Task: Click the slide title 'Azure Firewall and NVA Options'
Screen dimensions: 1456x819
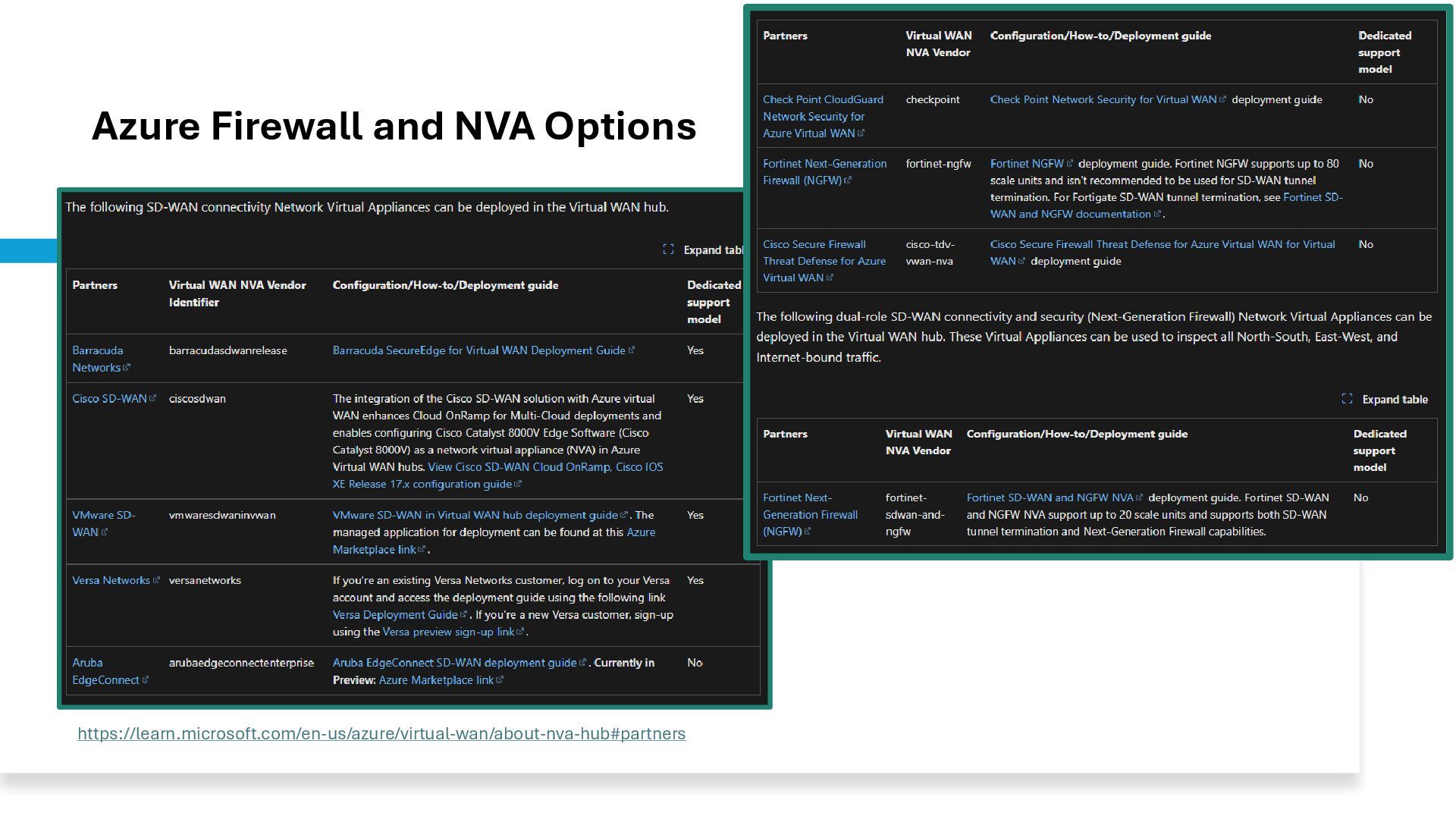Action: tap(394, 126)
